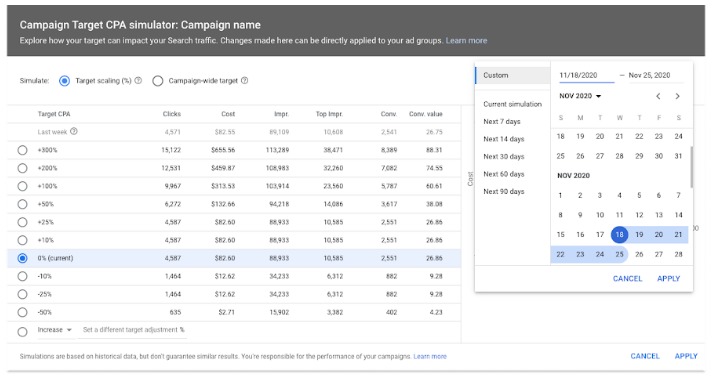
Task: Choose the +300% target CPA option
Action: (x=22, y=150)
